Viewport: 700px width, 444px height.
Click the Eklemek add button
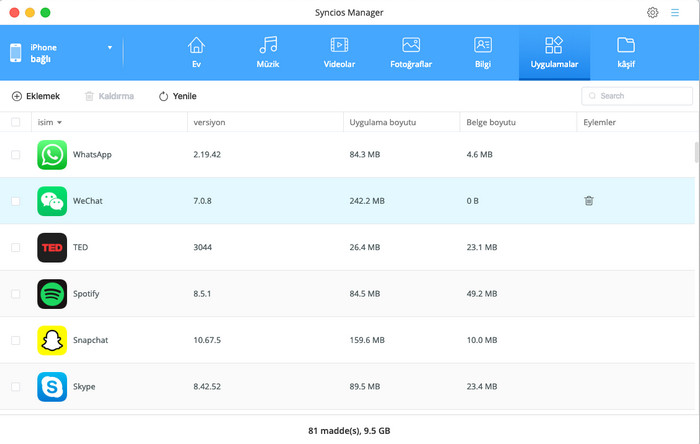36,96
